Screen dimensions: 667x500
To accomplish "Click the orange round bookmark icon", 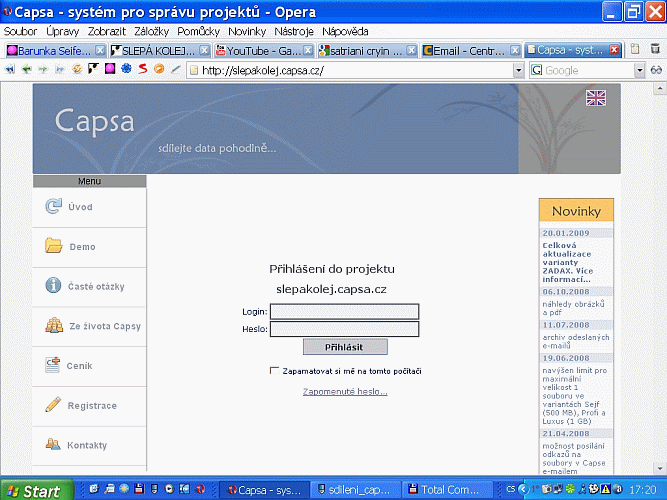I will click(x=159, y=69).
